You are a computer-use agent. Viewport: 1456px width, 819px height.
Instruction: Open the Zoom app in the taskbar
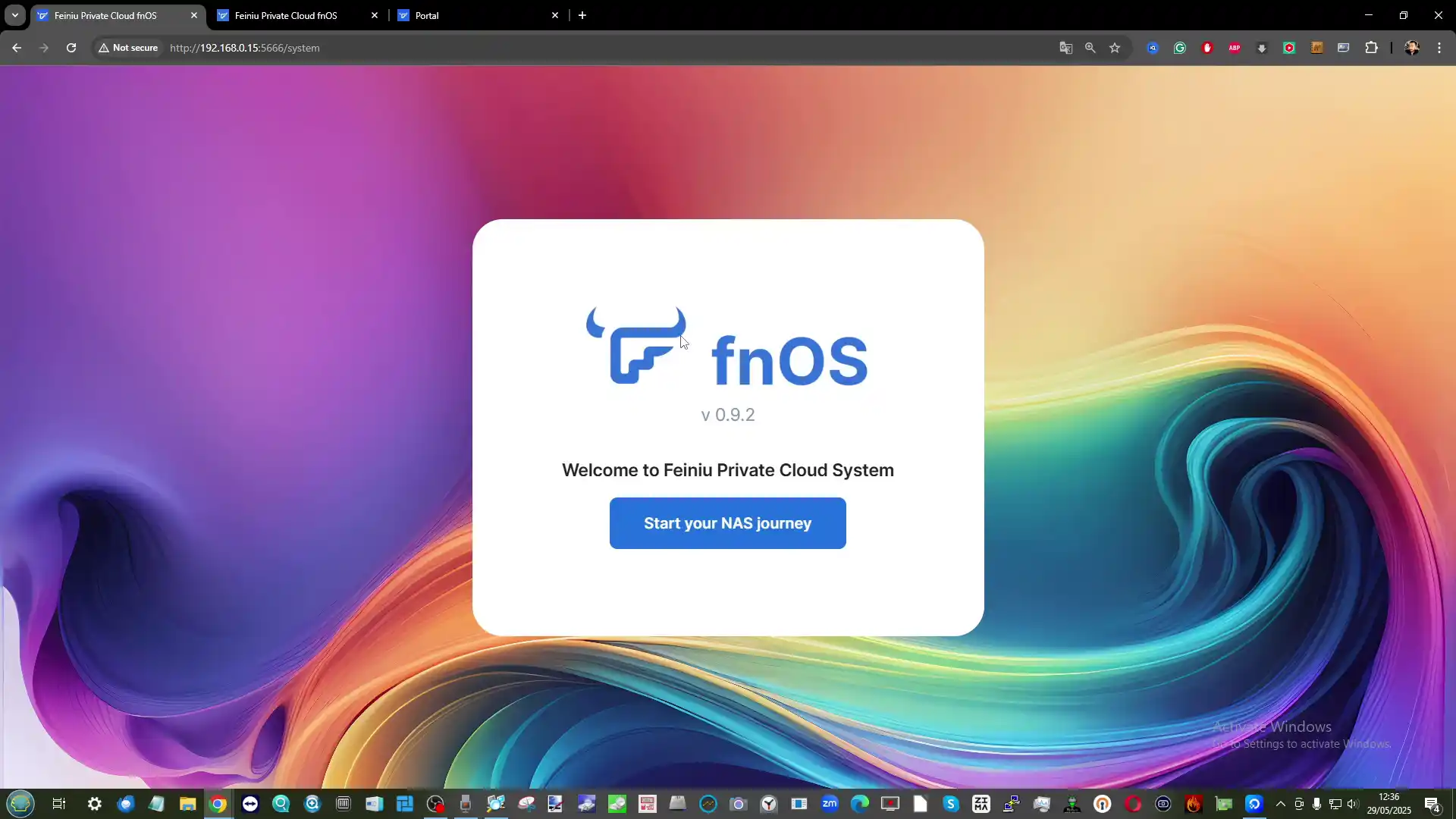[830, 804]
